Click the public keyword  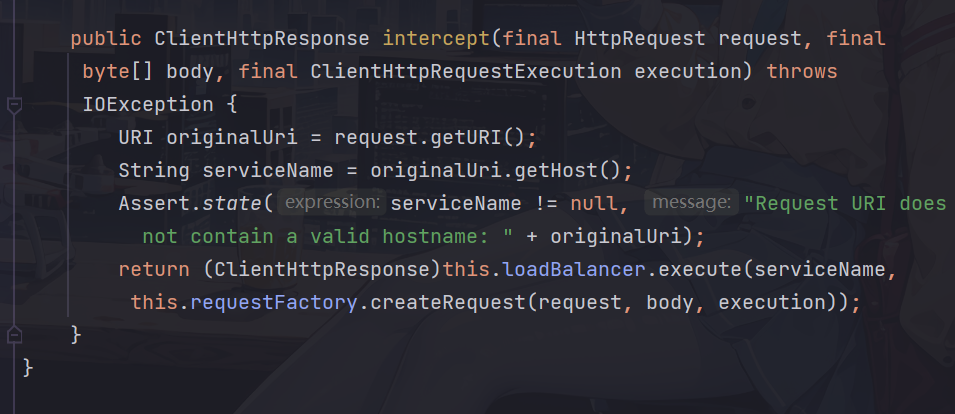click(x=106, y=39)
